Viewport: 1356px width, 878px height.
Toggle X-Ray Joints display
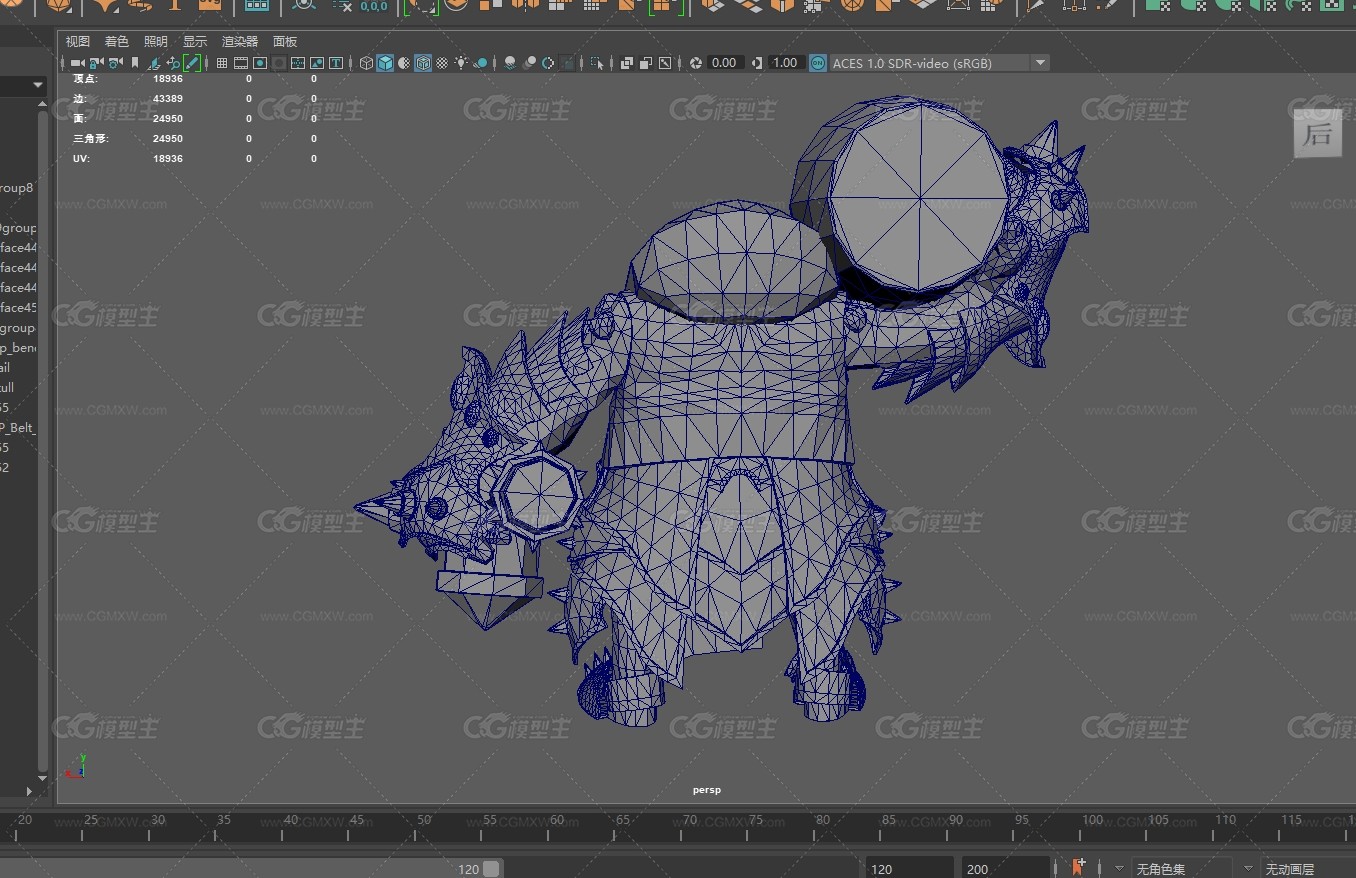[665, 63]
